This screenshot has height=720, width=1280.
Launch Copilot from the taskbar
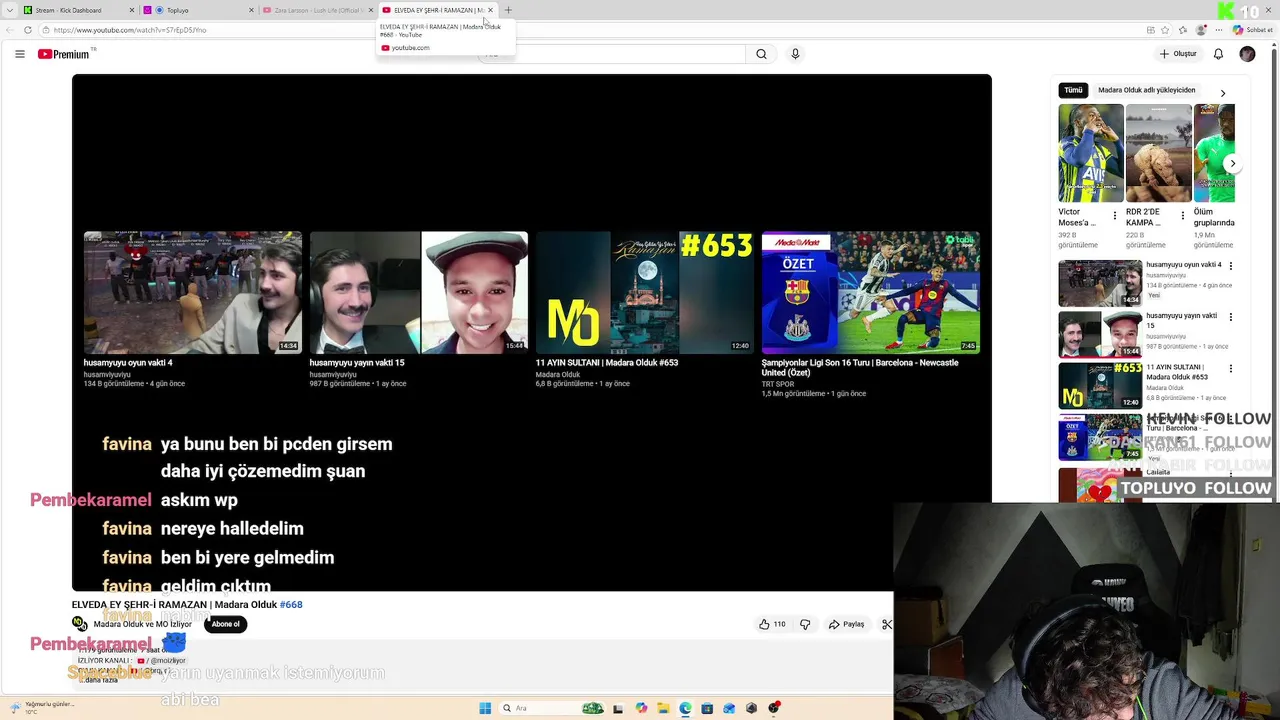click(x=641, y=708)
